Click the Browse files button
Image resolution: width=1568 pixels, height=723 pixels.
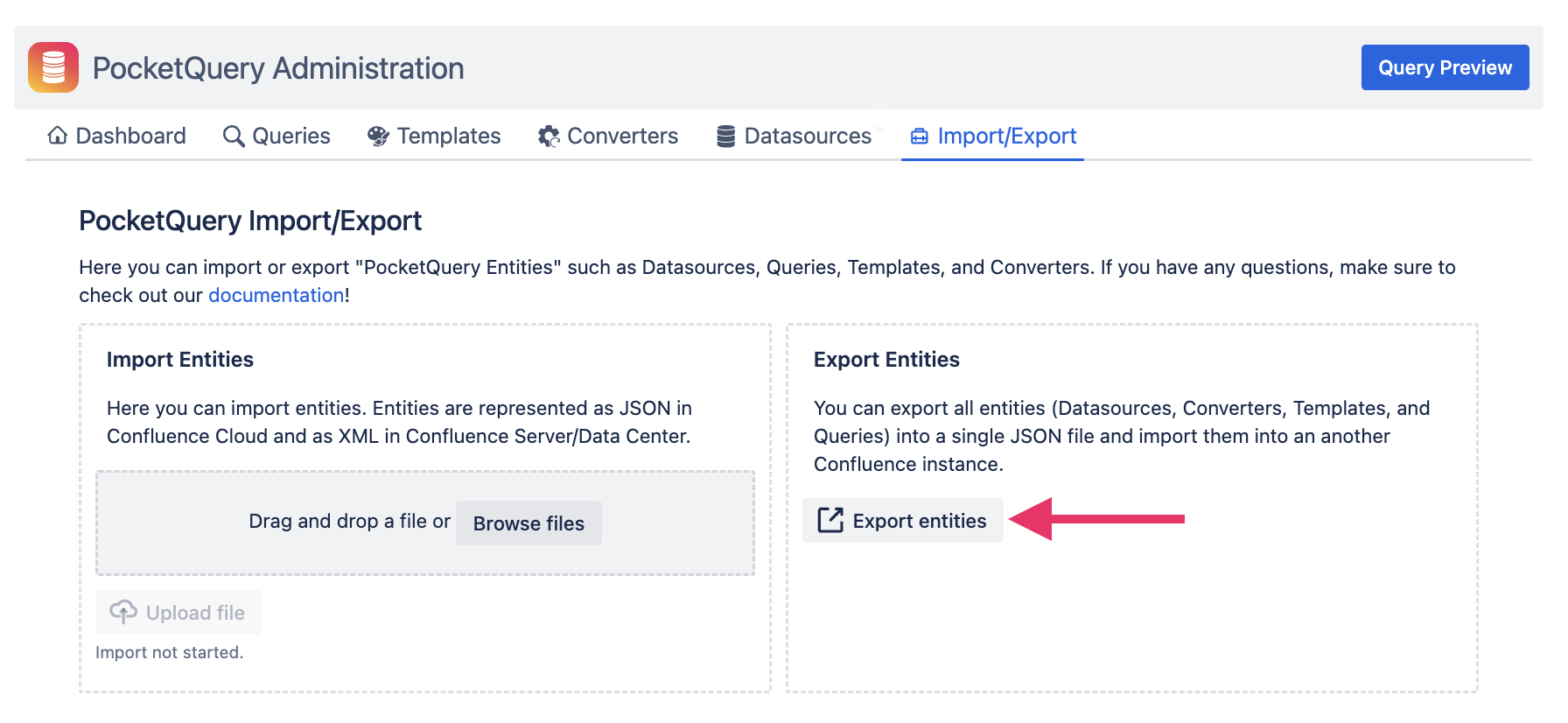(528, 523)
